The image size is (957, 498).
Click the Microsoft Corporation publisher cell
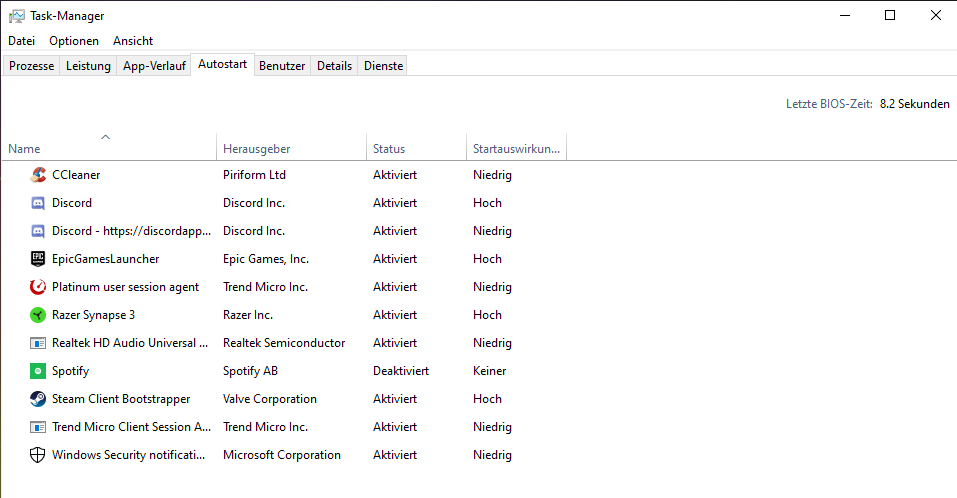(282, 455)
